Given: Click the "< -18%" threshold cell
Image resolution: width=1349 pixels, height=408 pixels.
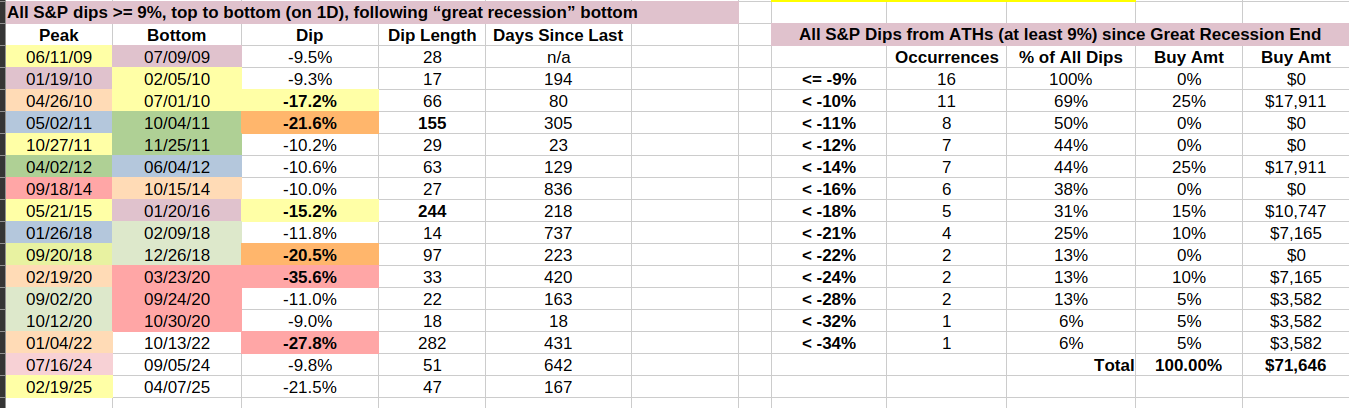Looking at the screenshot, I should [x=829, y=211].
